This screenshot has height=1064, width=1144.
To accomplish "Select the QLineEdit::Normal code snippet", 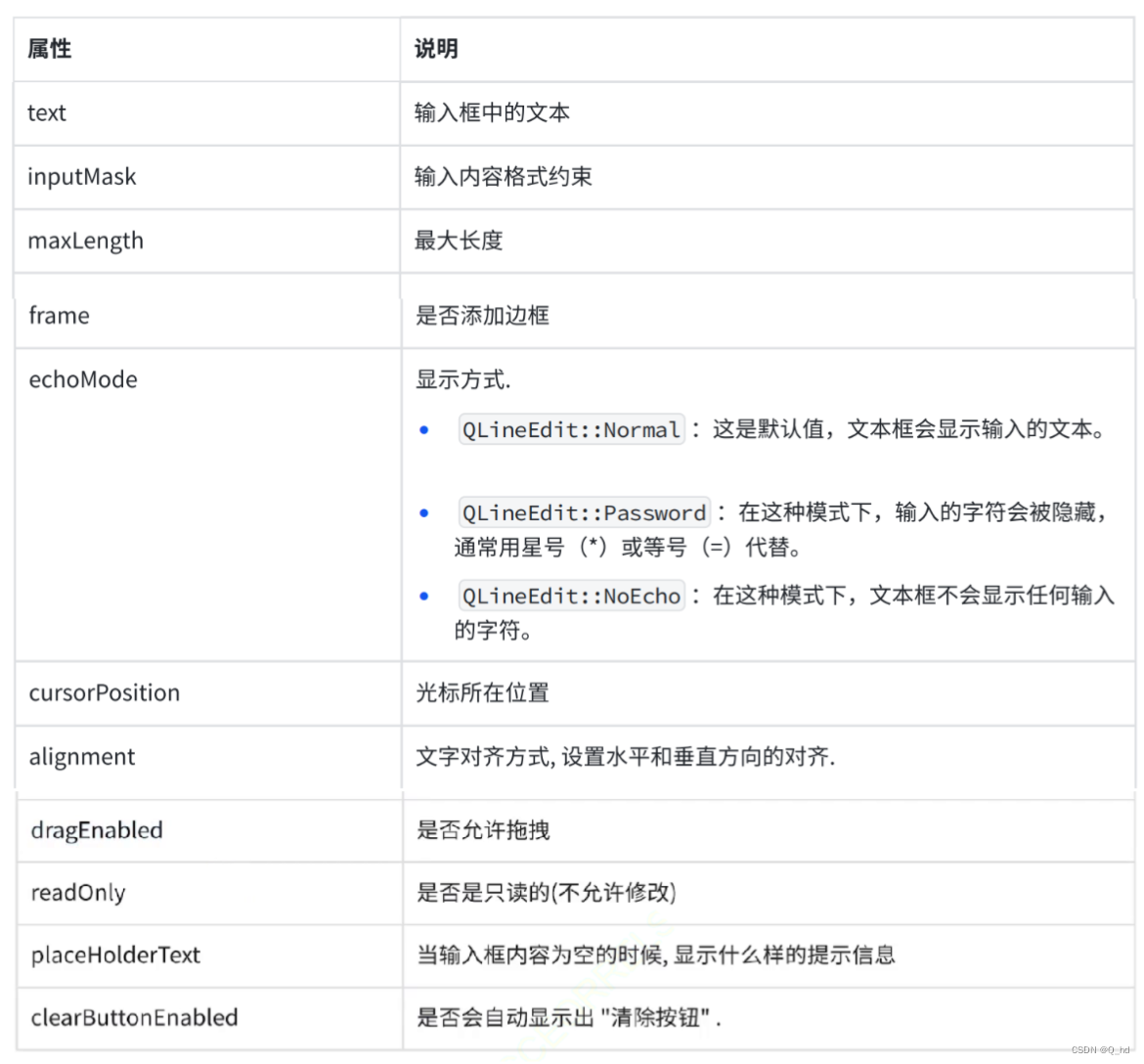I will pyautogui.click(x=570, y=428).
